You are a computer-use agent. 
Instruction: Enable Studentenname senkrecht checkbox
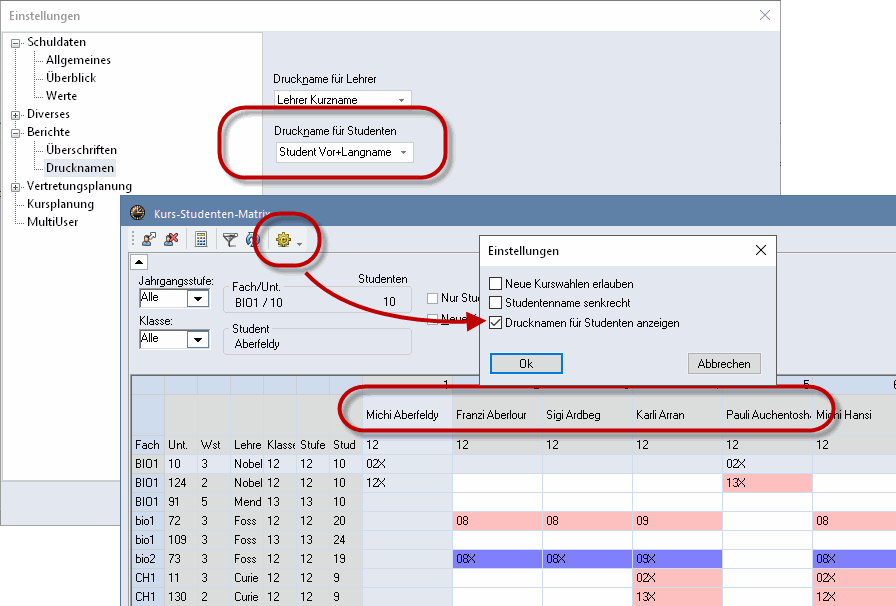point(495,302)
